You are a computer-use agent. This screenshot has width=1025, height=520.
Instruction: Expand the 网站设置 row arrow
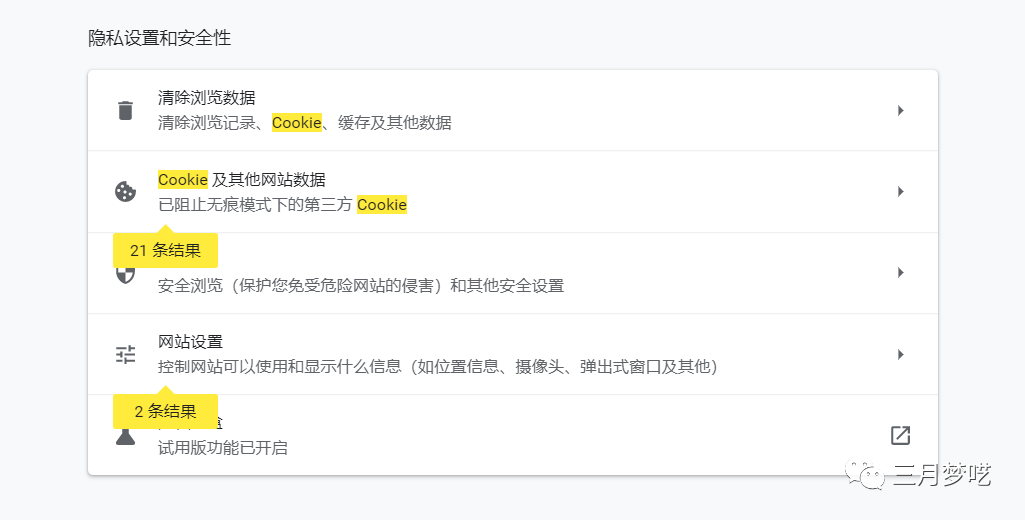click(900, 354)
